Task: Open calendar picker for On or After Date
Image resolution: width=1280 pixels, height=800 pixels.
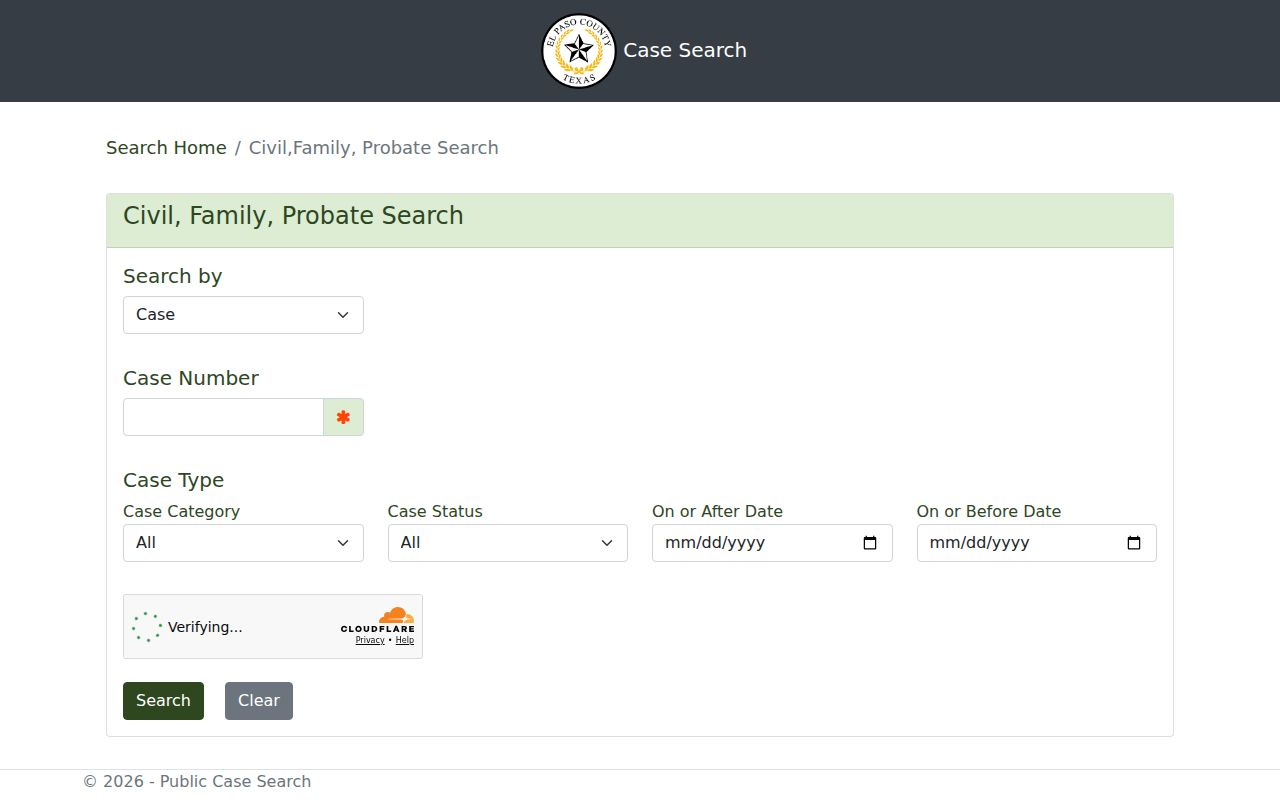Action: tap(869, 543)
